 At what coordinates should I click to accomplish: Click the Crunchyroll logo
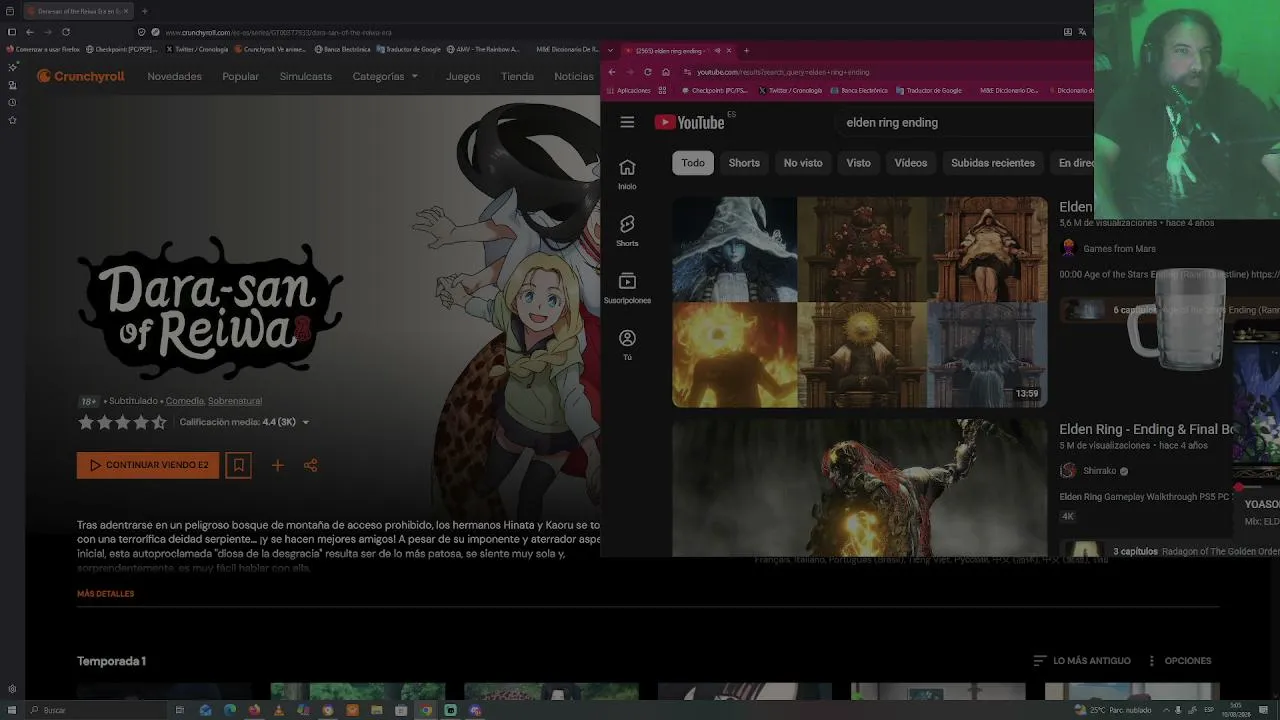(81, 76)
